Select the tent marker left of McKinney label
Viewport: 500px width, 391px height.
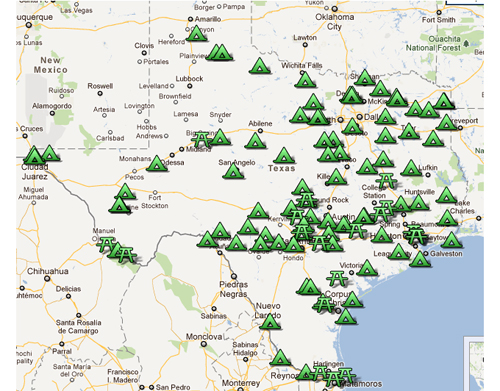coord(351,96)
